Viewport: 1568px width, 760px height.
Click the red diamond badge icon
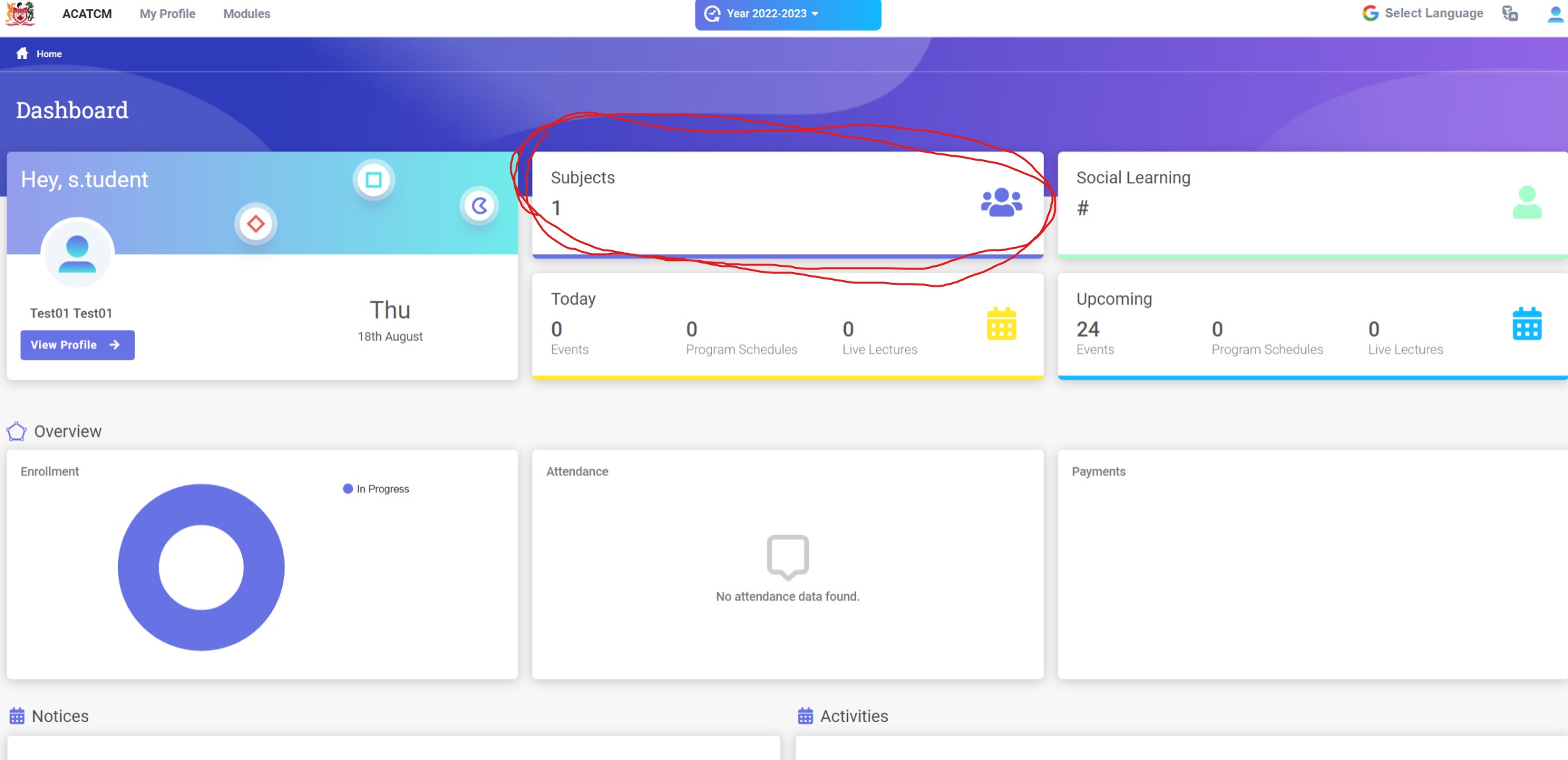tap(255, 224)
